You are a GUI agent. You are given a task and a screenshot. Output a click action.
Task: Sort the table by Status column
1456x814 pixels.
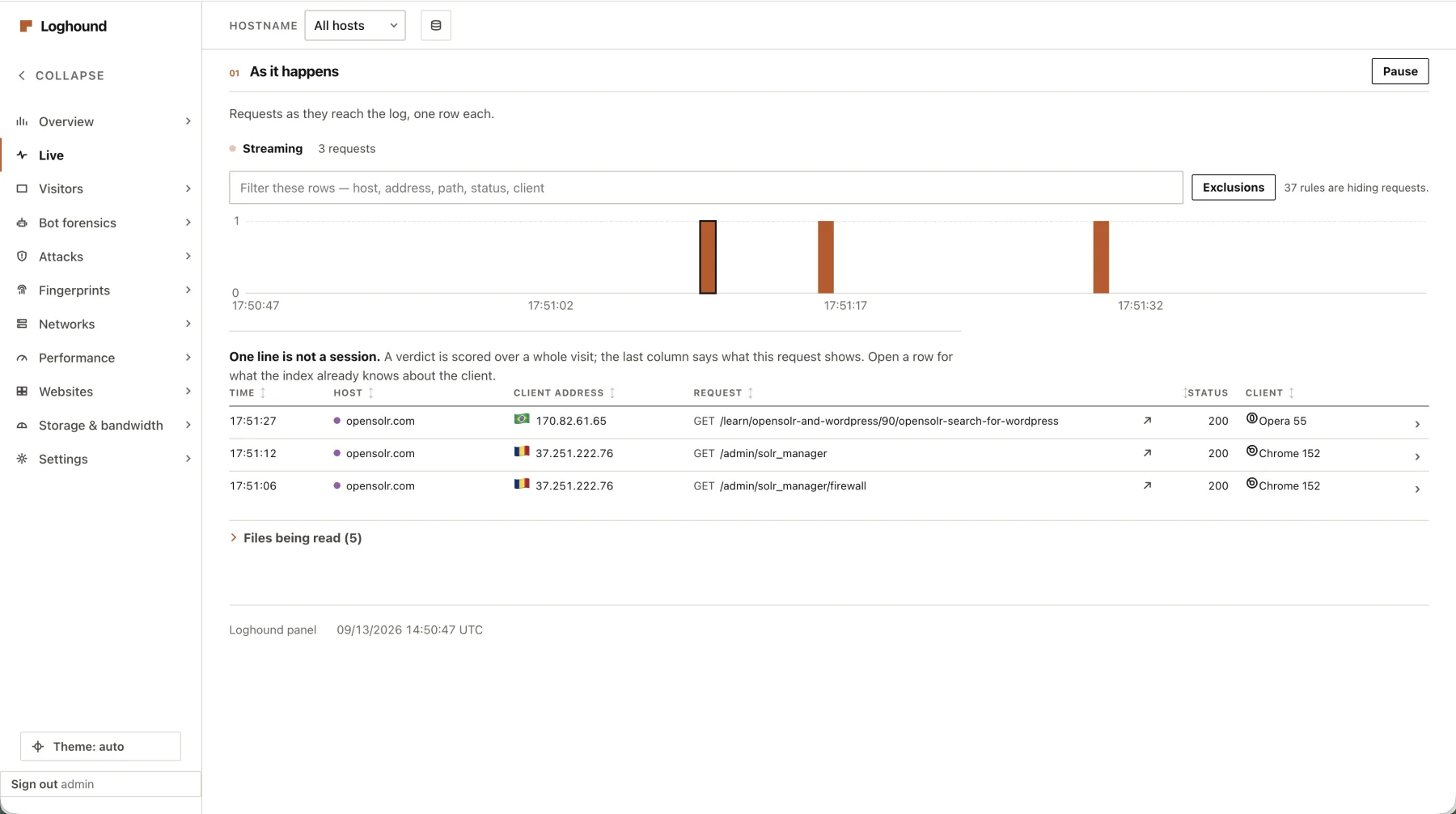tap(1205, 393)
